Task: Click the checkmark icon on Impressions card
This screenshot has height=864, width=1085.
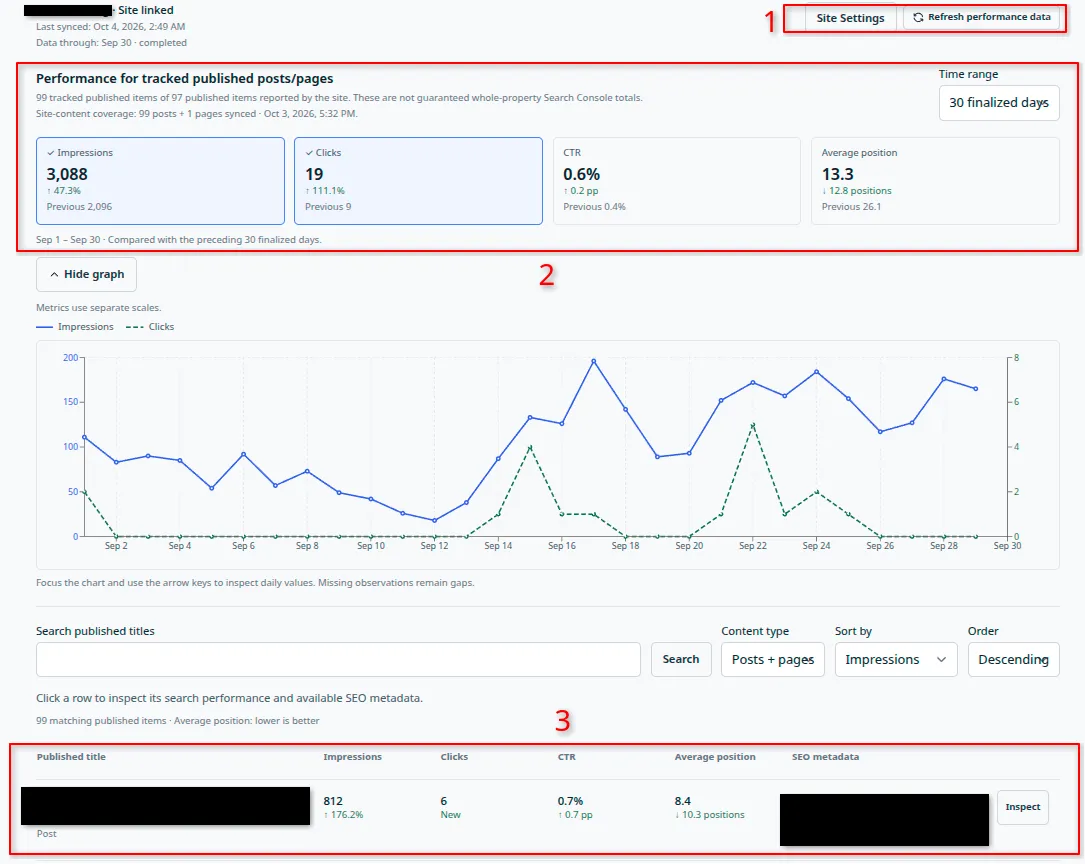Action: pos(51,153)
